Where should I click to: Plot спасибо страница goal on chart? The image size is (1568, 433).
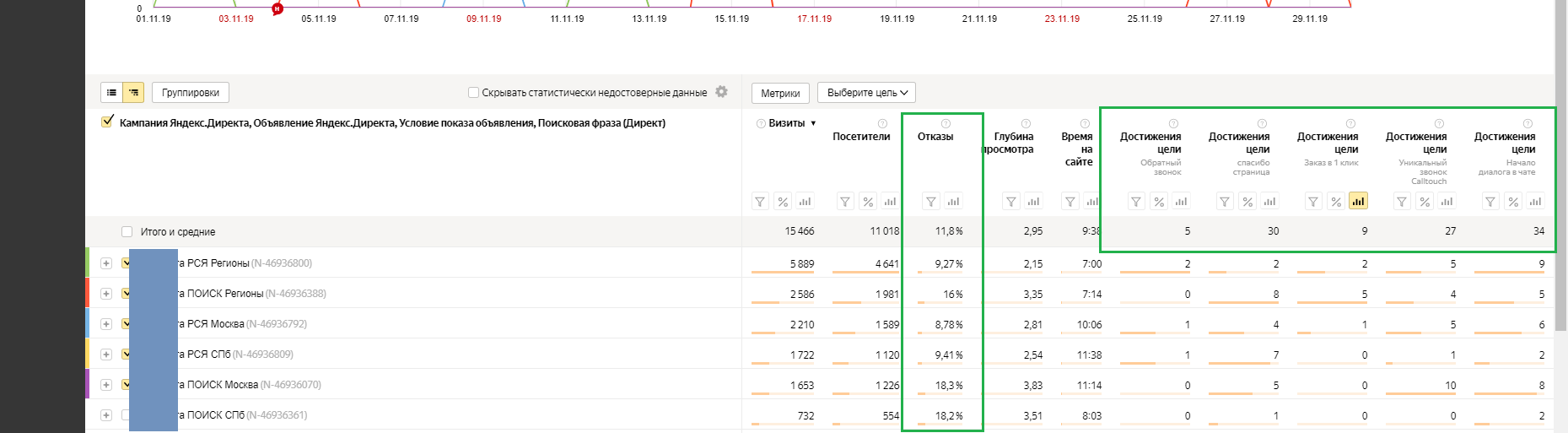pyautogui.click(x=1270, y=201)
